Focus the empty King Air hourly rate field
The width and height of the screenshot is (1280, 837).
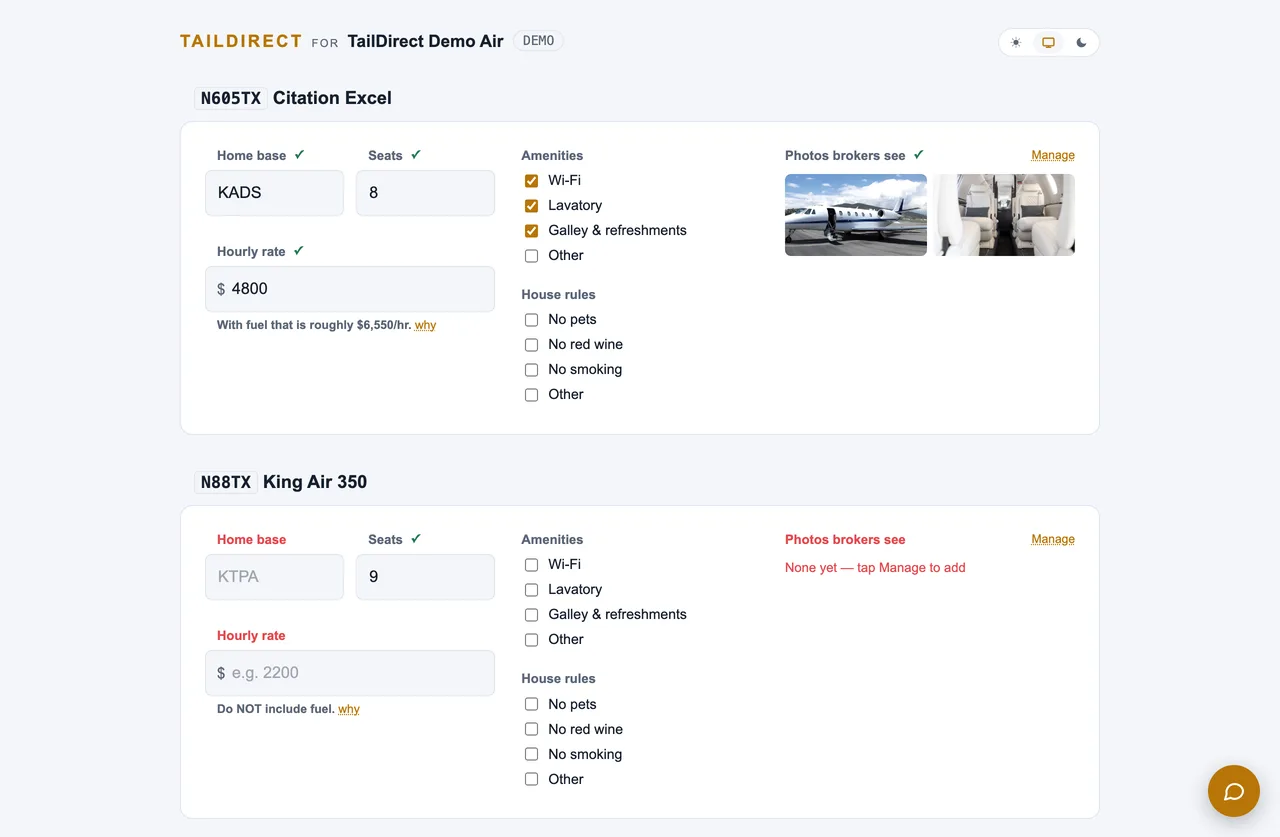(350, 673)
